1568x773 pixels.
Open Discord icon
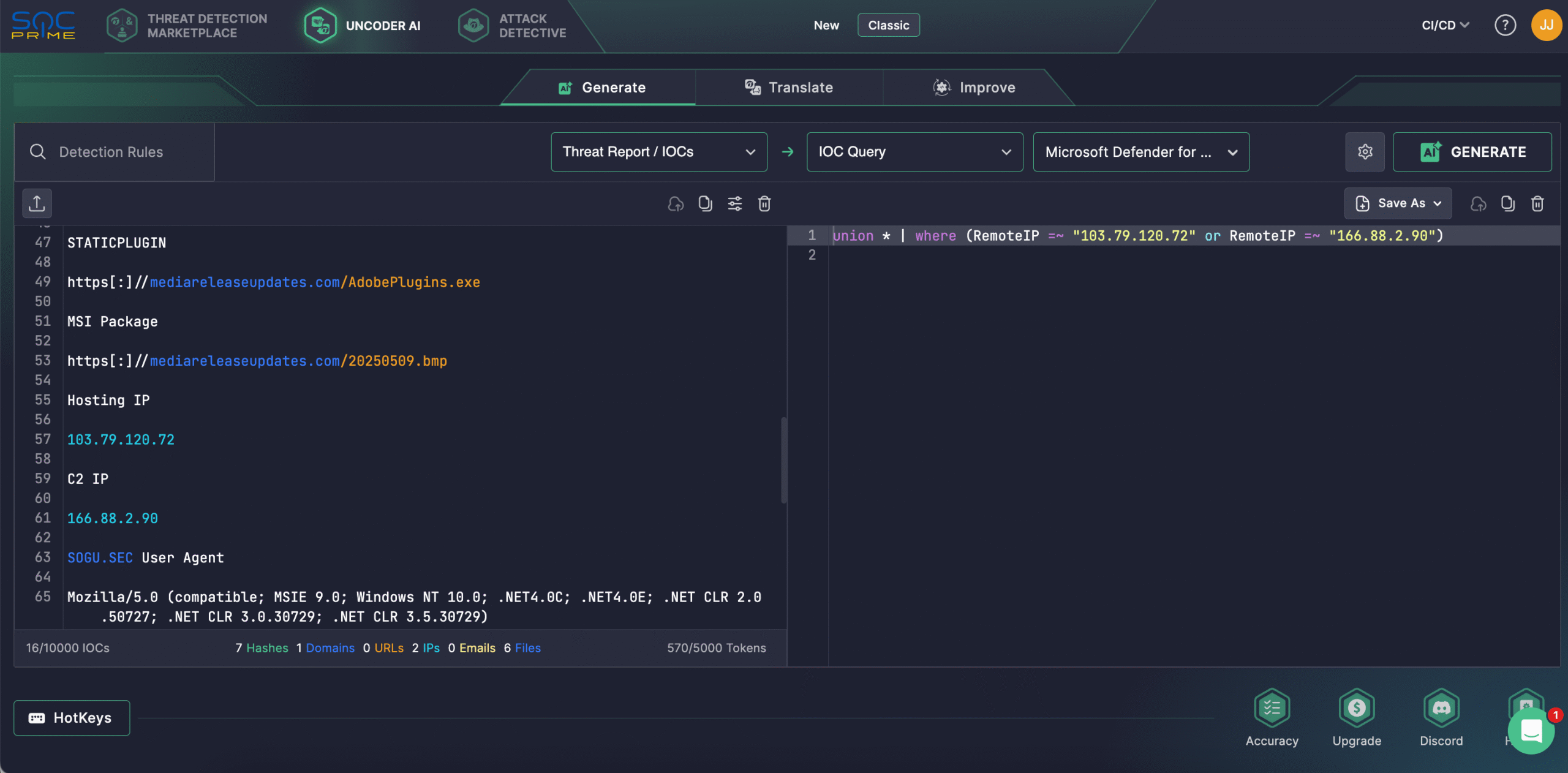(x=1441, y=718)
